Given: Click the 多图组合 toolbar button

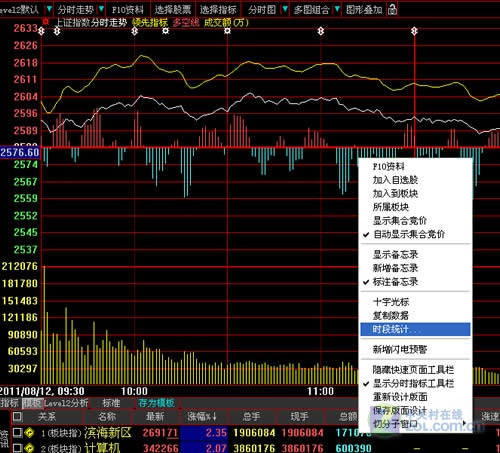Looking at the screenshot, I should [x=311, y=9].
